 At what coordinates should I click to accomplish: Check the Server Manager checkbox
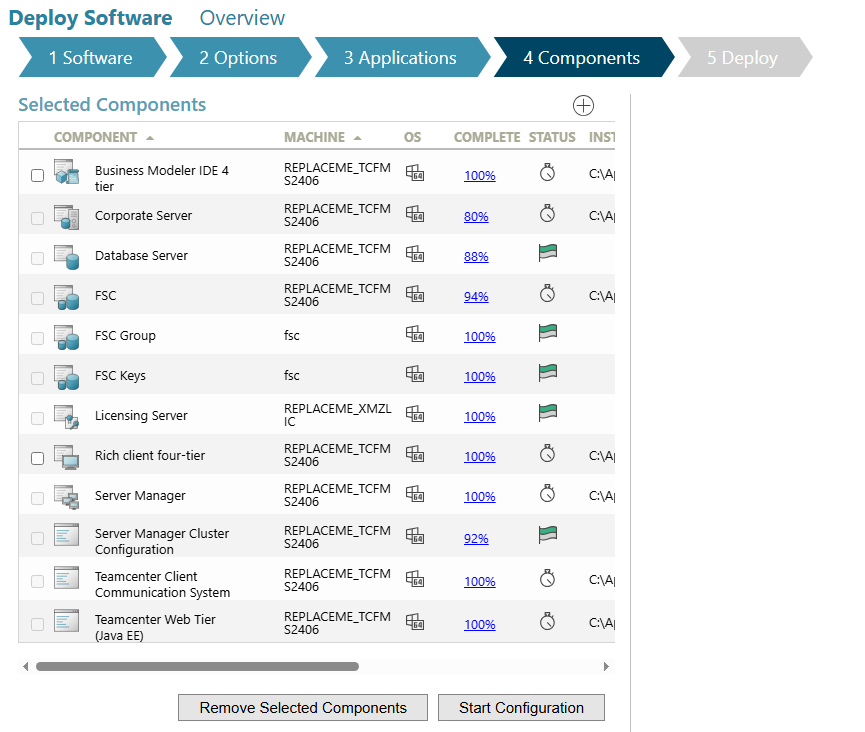coord(38,498)
